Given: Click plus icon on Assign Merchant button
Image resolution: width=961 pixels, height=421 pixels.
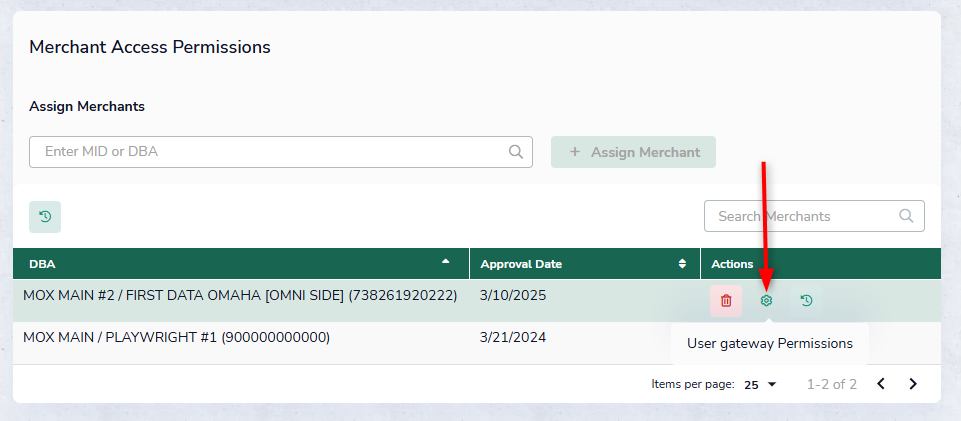Looking at the screenshot, I should 575,152.
